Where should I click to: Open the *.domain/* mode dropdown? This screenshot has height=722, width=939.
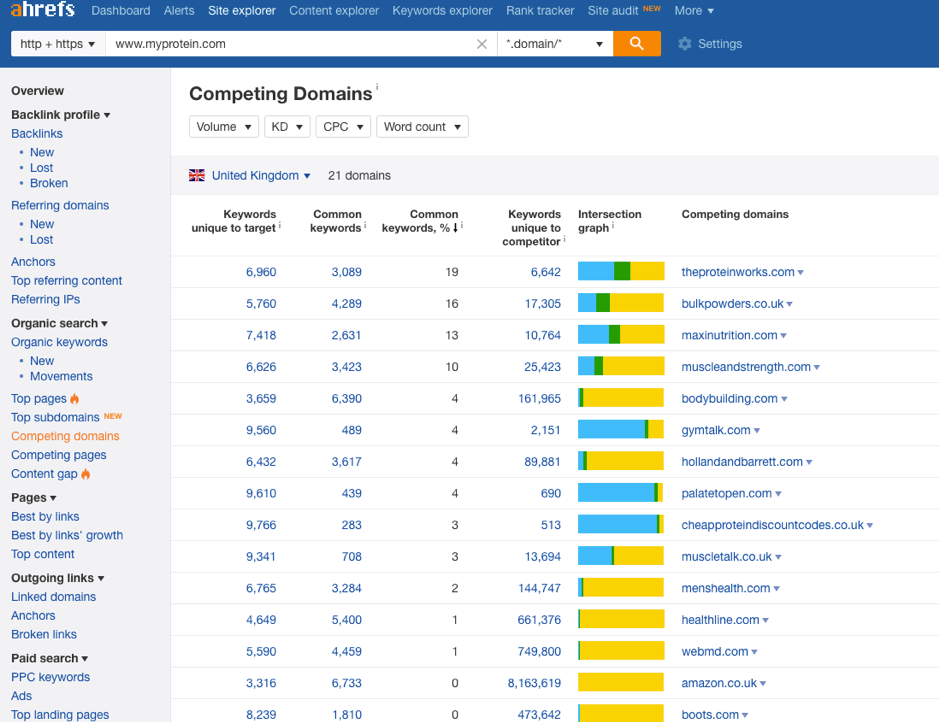[x=555, y=44]
